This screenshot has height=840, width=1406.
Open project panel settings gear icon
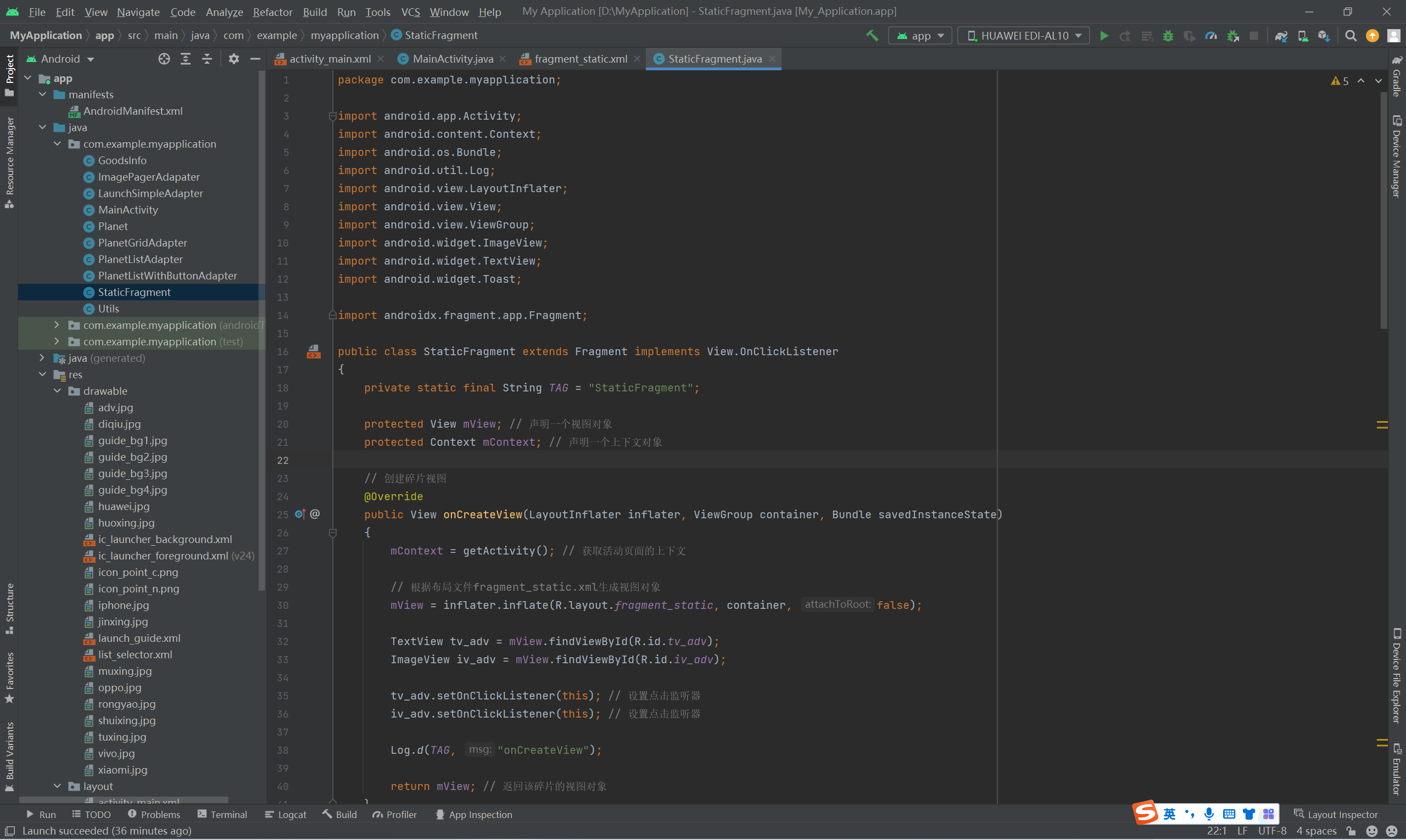(x=233, y=59)
